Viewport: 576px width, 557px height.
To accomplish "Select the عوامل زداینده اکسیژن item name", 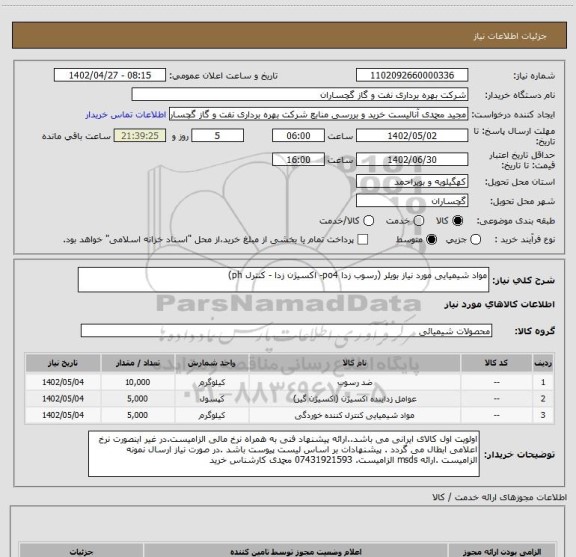I will click(x=355, y=399).
